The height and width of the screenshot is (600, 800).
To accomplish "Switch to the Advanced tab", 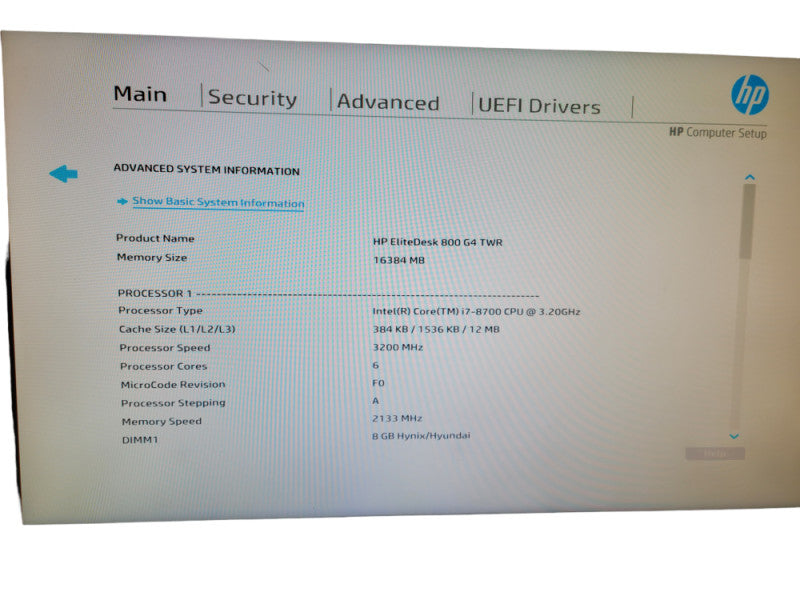I will [388, 102].
